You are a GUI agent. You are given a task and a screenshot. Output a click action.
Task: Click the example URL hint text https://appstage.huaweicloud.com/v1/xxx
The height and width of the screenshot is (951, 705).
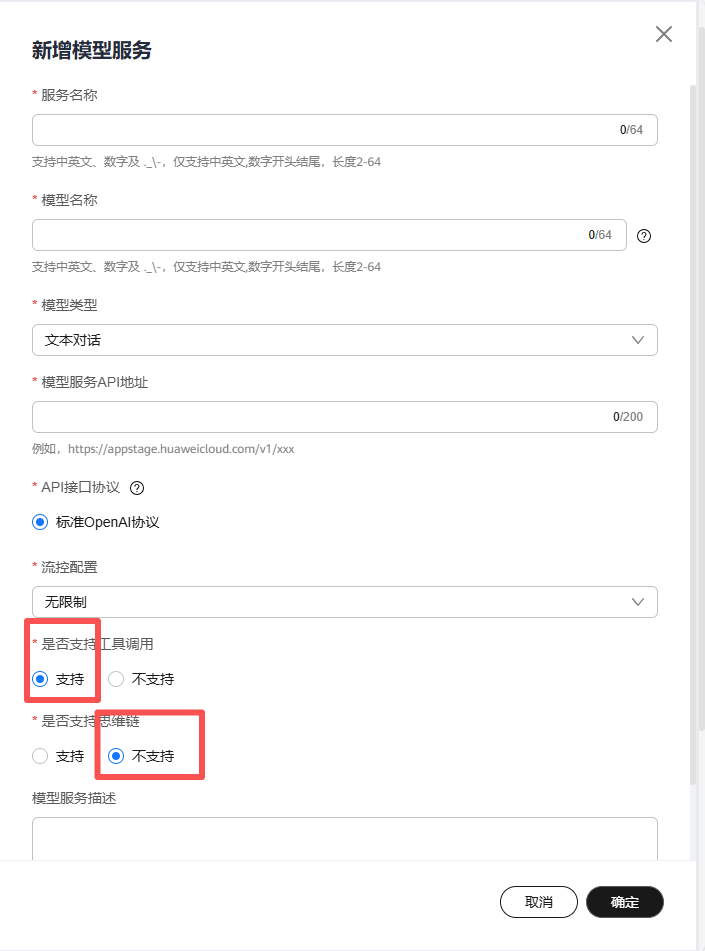181,449
